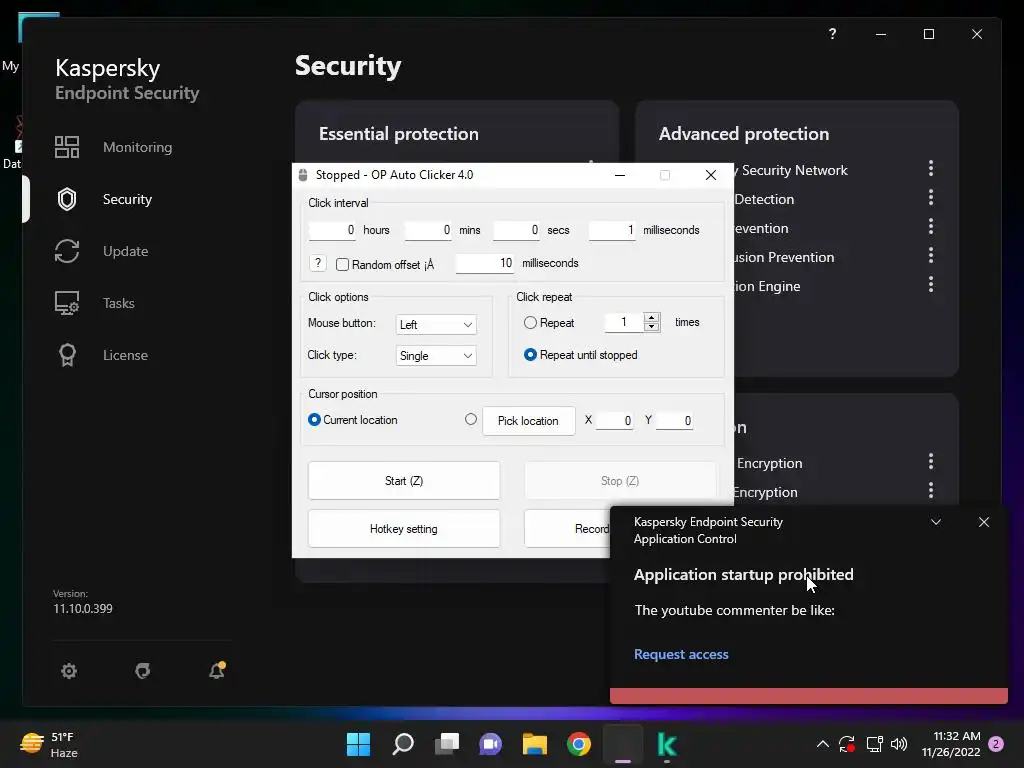Open options menu for Security Network row

pos(931,169)
